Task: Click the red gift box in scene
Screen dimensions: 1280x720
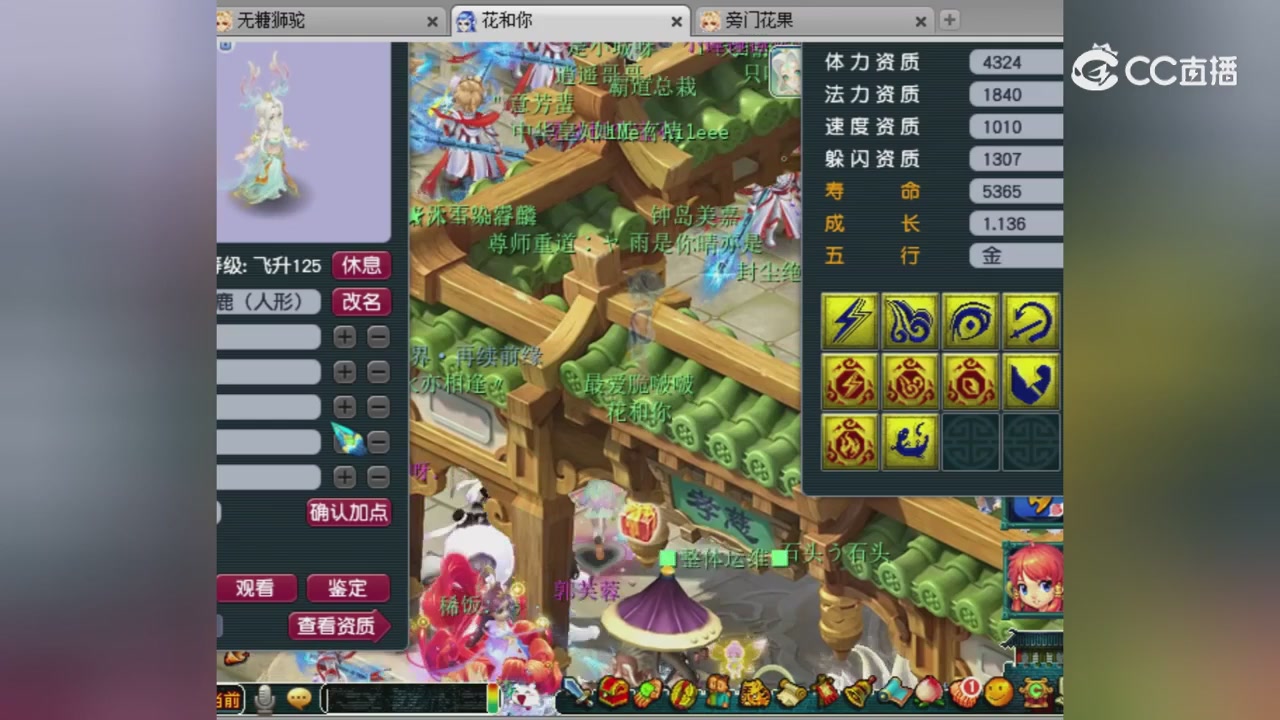Action: pyautogui.click(x=638, y=523)
